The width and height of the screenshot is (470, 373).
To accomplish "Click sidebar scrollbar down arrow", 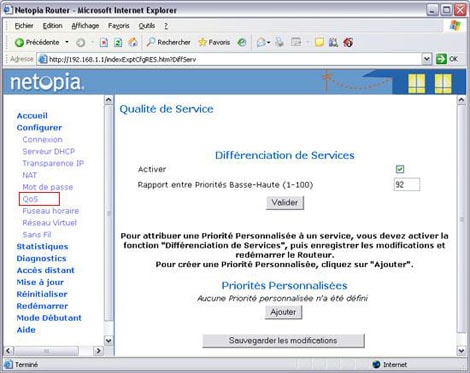I will pos(109,340).
